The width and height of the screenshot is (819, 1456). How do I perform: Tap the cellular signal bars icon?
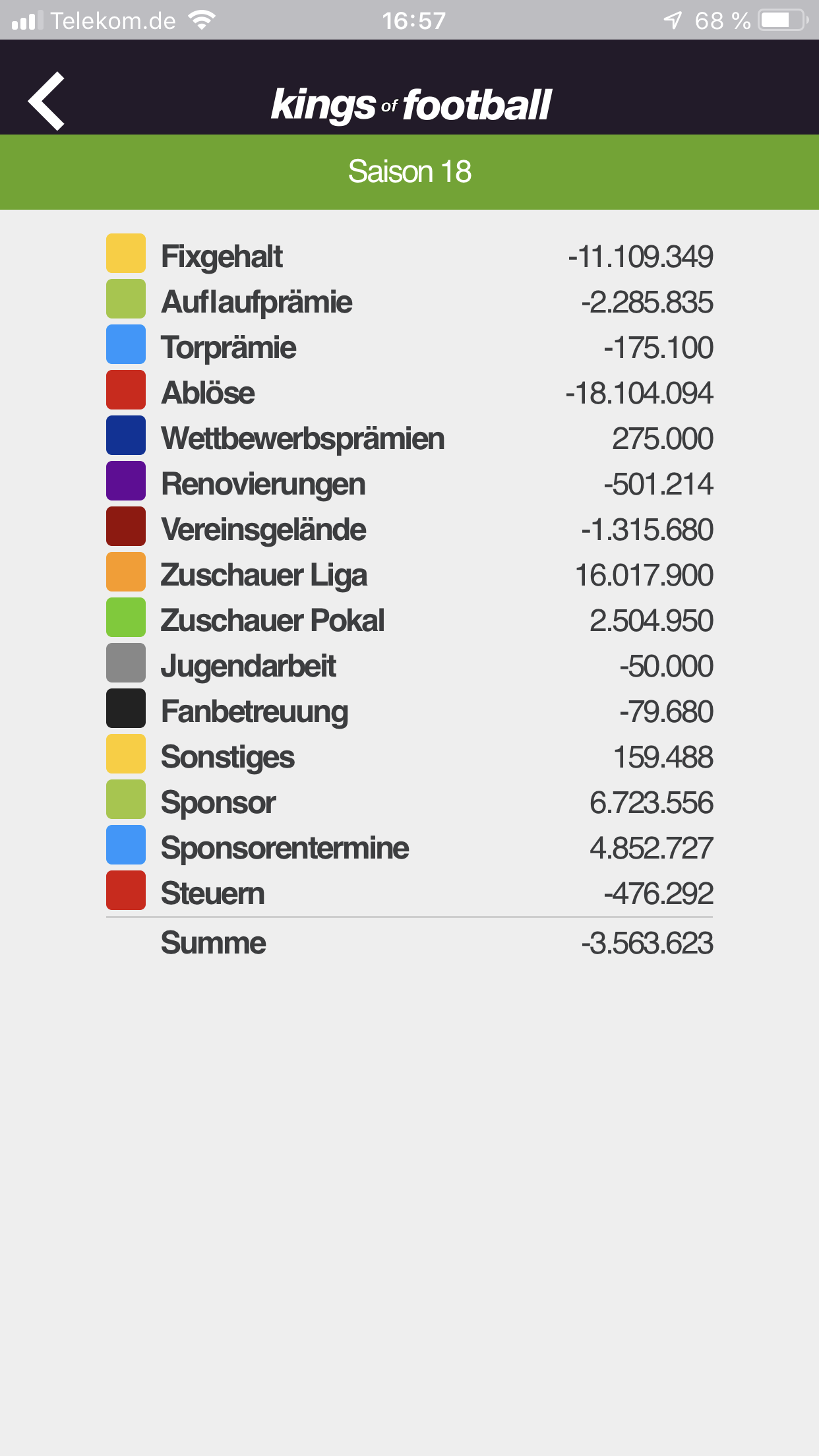click(27, 20)
